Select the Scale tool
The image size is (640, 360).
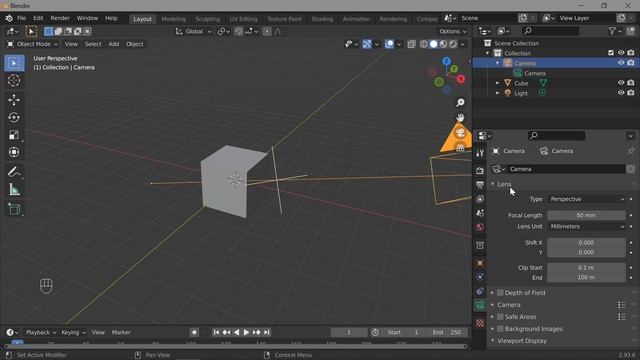pos(14,135)
